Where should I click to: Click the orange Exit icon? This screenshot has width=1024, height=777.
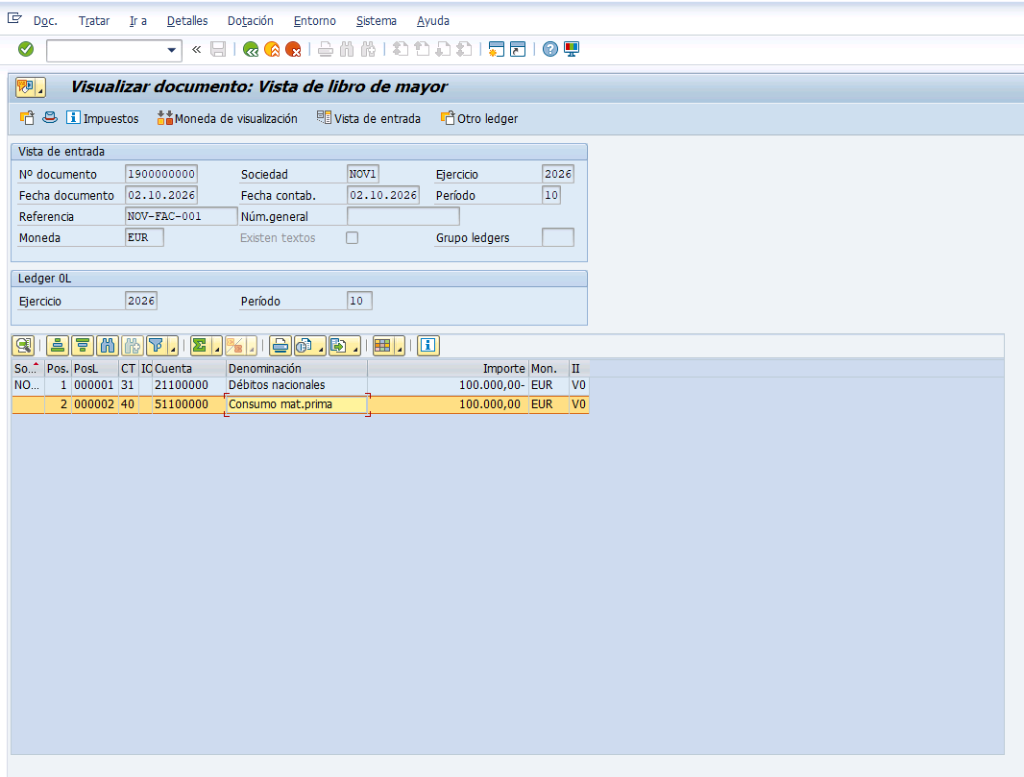tap(272, 49)
